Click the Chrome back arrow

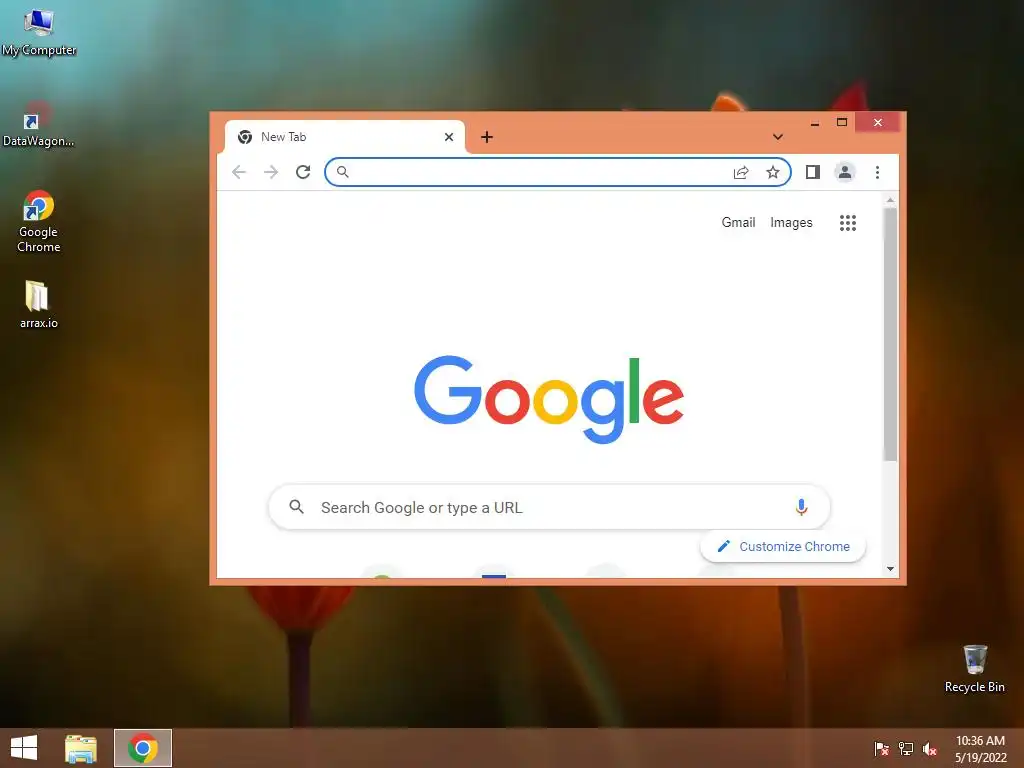tap(239, 172)
